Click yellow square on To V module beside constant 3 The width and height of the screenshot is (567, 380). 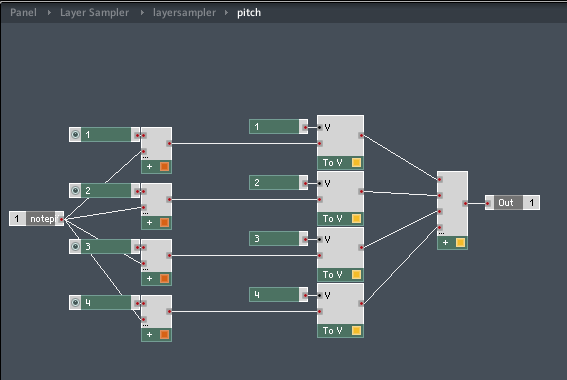click(x=356, y=275)
